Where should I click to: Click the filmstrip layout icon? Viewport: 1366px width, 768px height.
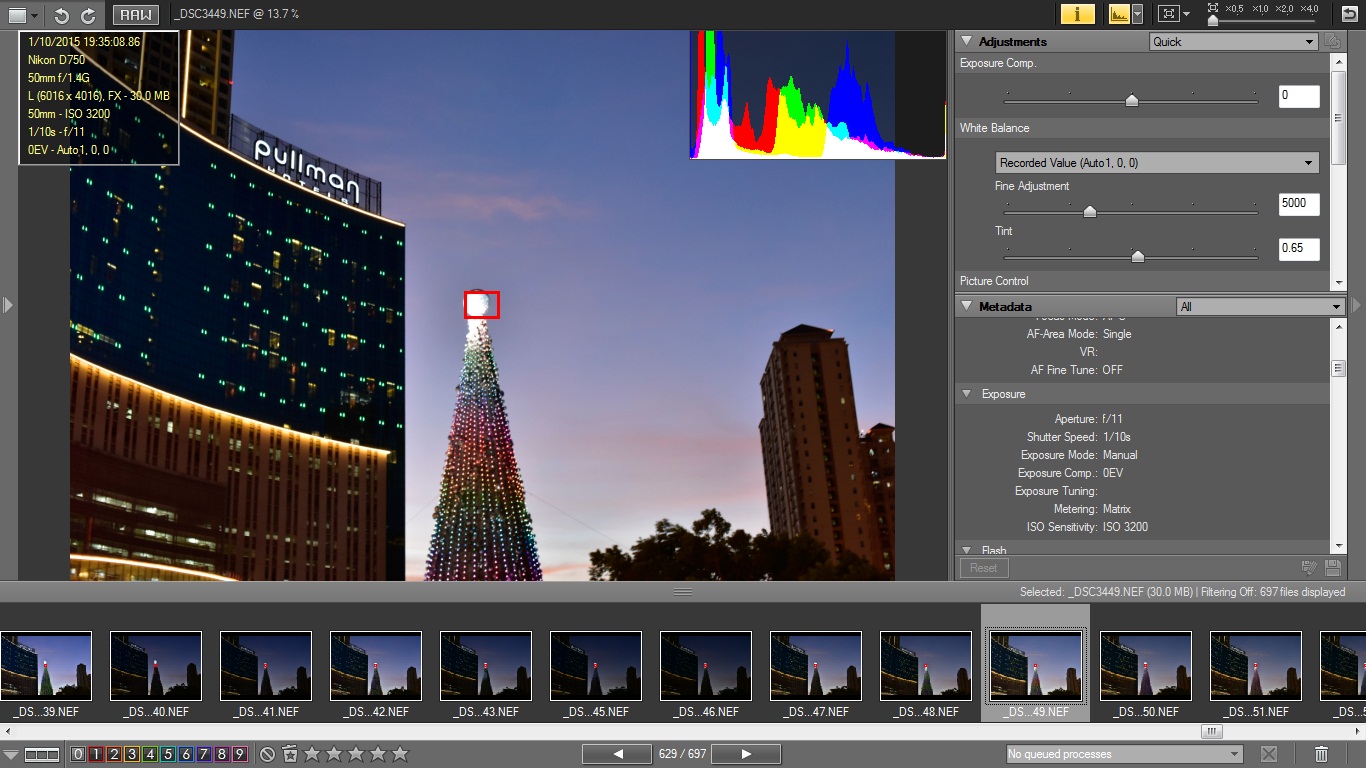point(42,754)
